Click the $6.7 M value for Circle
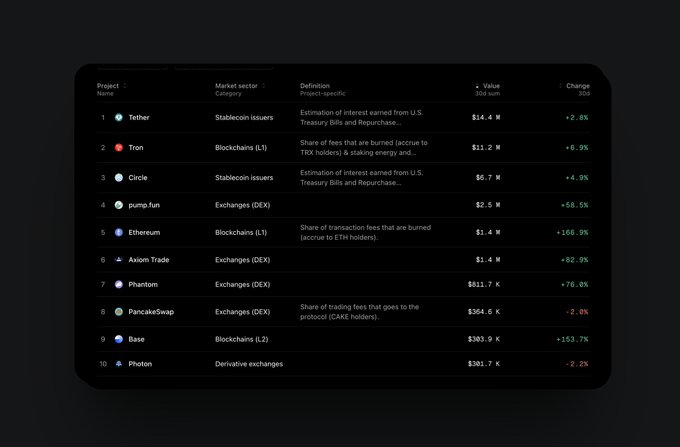This screenshot has height=447, width=680. point(488,178)
